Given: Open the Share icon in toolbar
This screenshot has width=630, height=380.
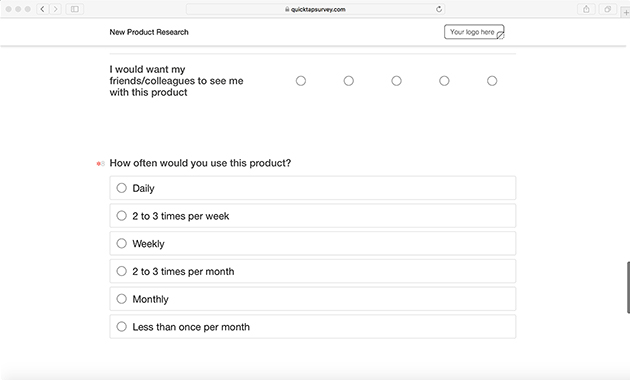Looking at the screenshot, I should (x=586, y=9).
